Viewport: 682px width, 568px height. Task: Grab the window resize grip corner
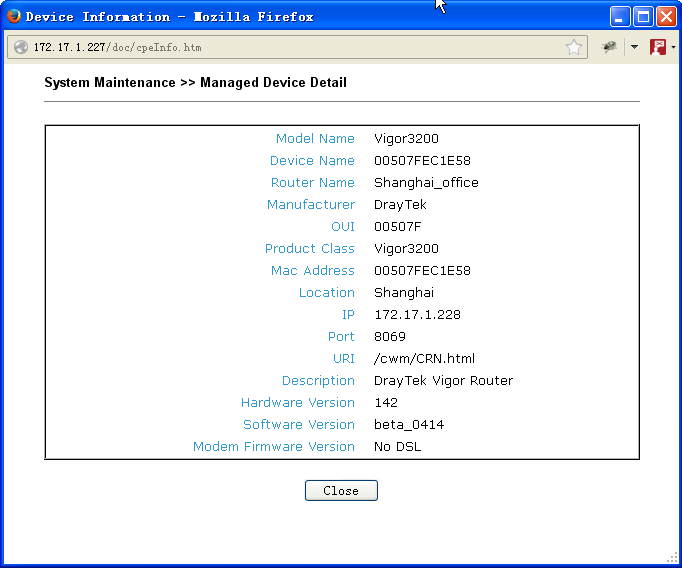click(x=673, y=558)
